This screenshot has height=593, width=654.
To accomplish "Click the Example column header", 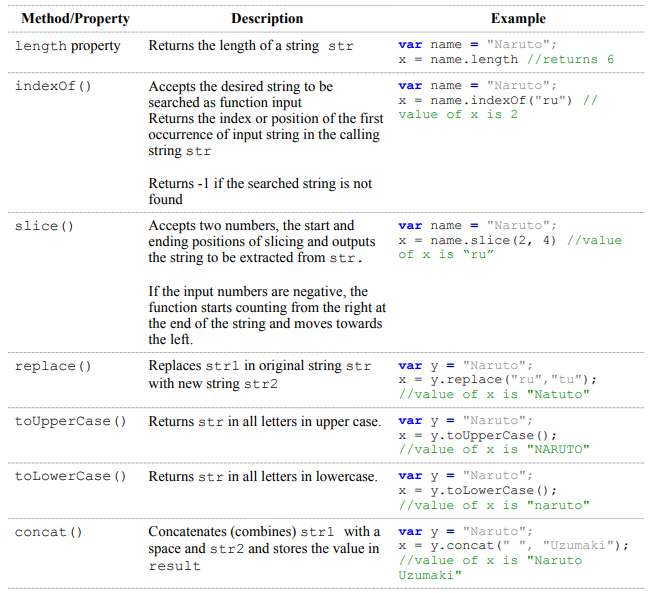I will (x=518, y=18).
